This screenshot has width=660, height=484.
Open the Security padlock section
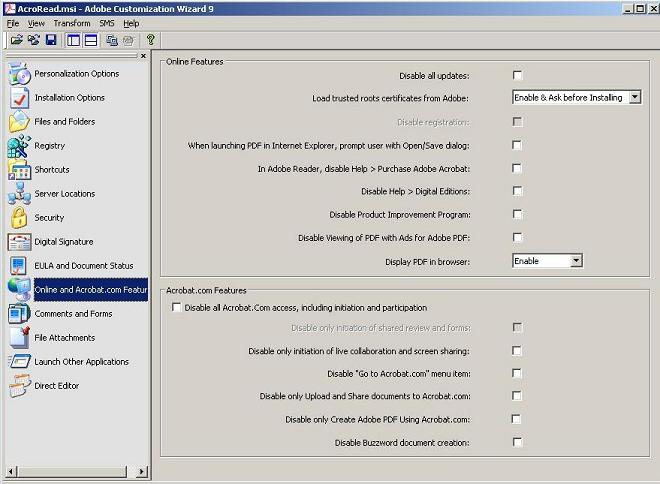[x=20, y=218]
